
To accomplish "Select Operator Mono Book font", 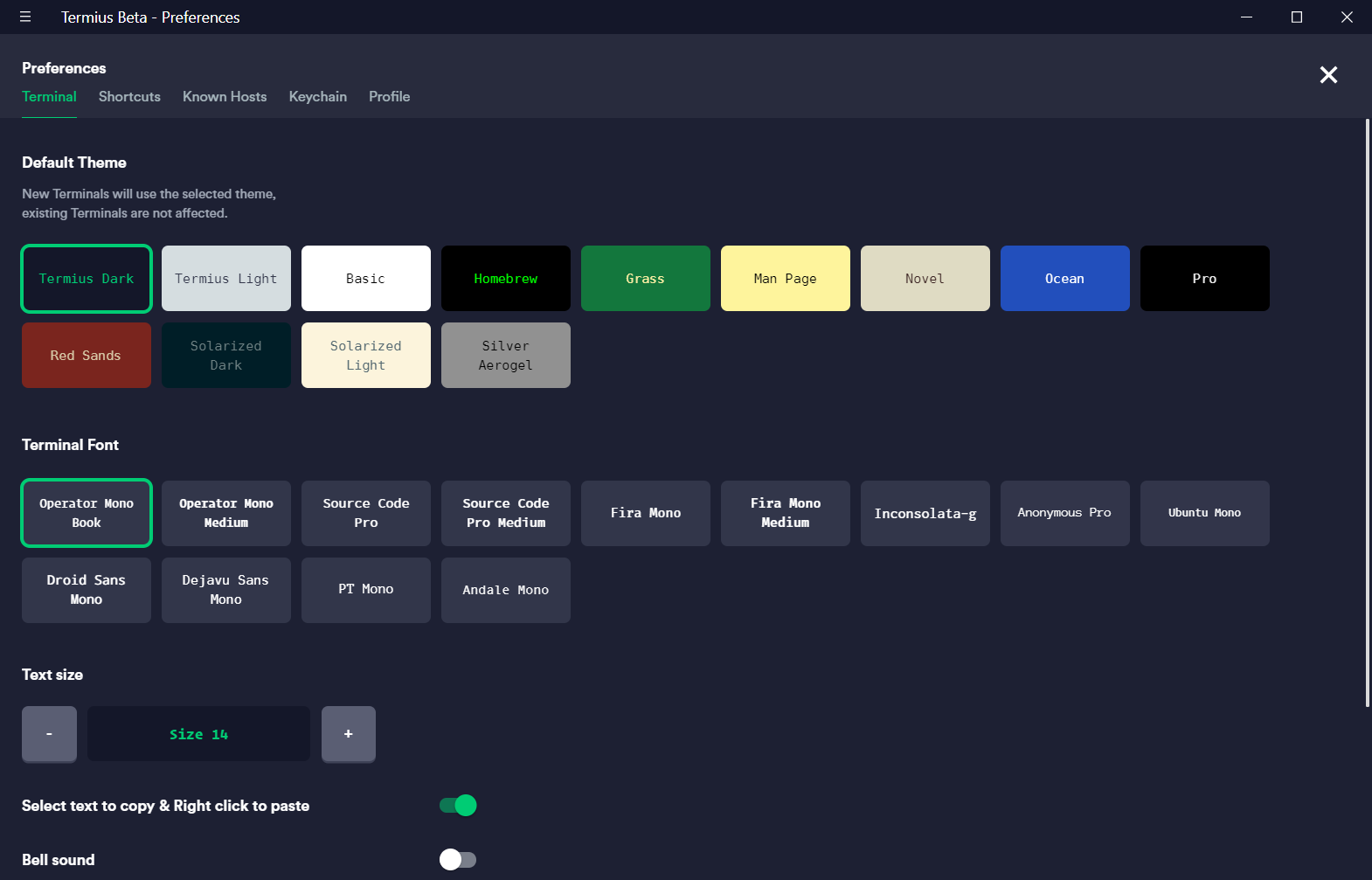I will tap(87, 513).
